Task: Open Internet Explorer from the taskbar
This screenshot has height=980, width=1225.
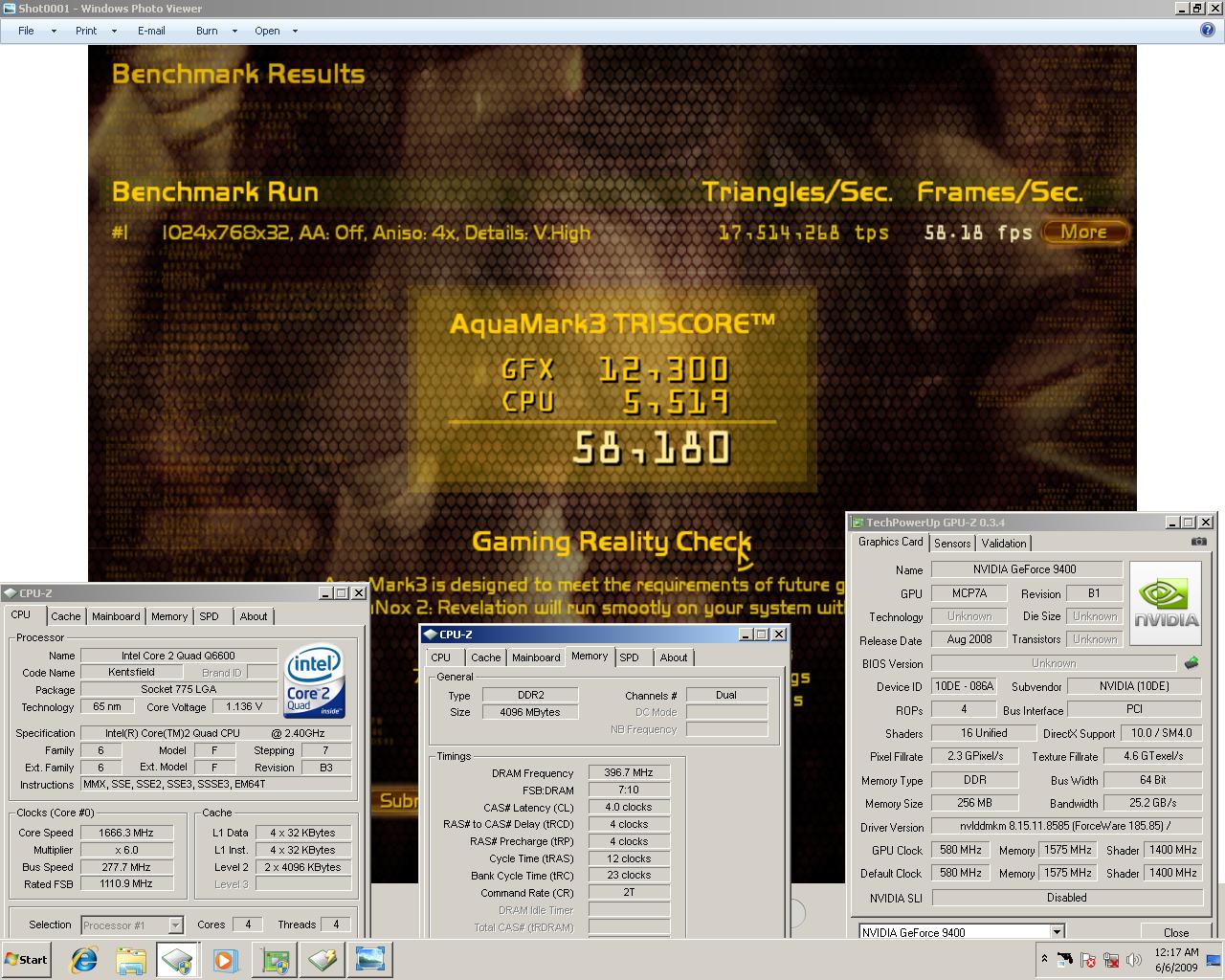Action: coord(83,960)
